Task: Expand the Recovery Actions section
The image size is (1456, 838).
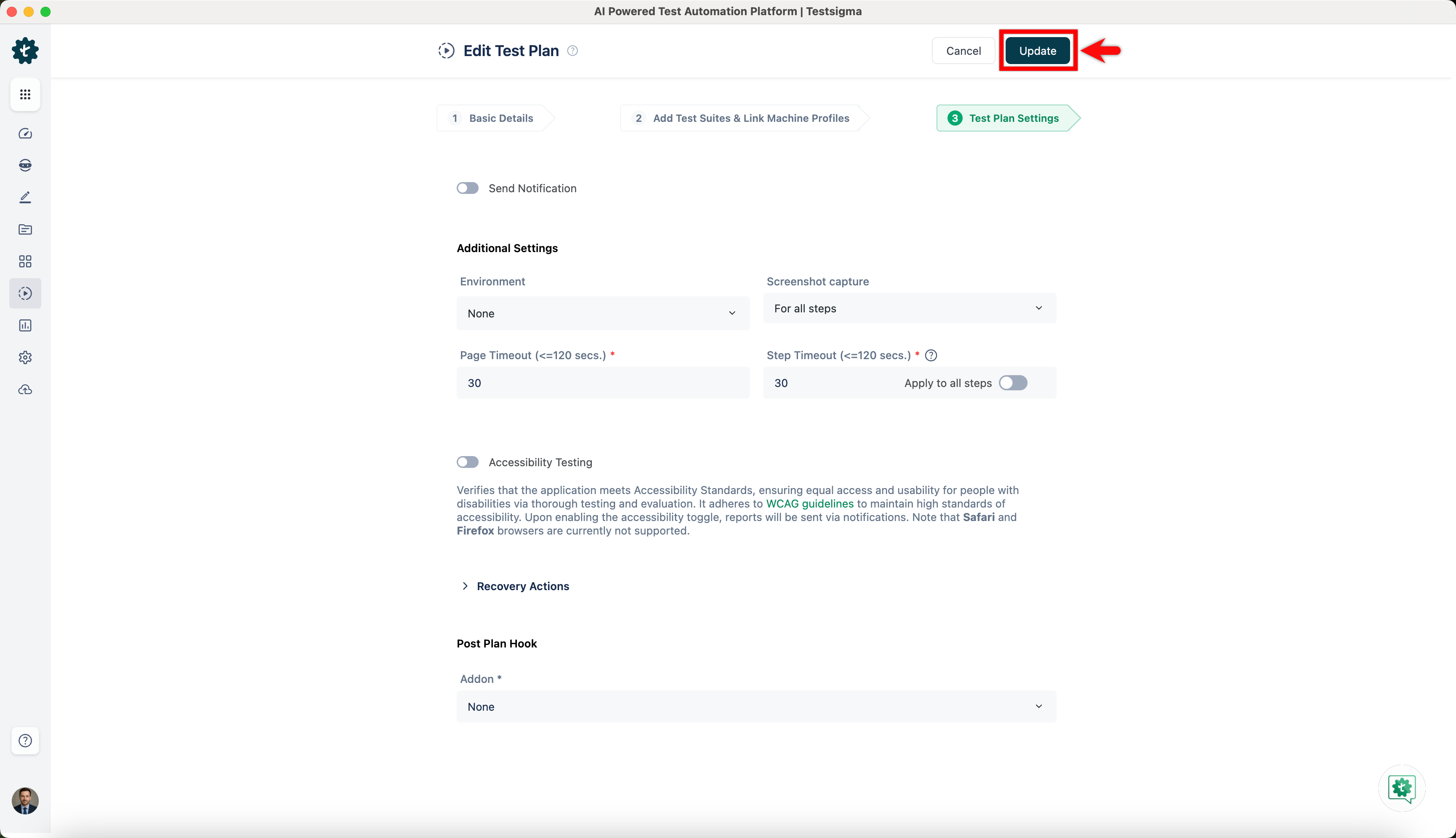Action: tap(522, 586)
